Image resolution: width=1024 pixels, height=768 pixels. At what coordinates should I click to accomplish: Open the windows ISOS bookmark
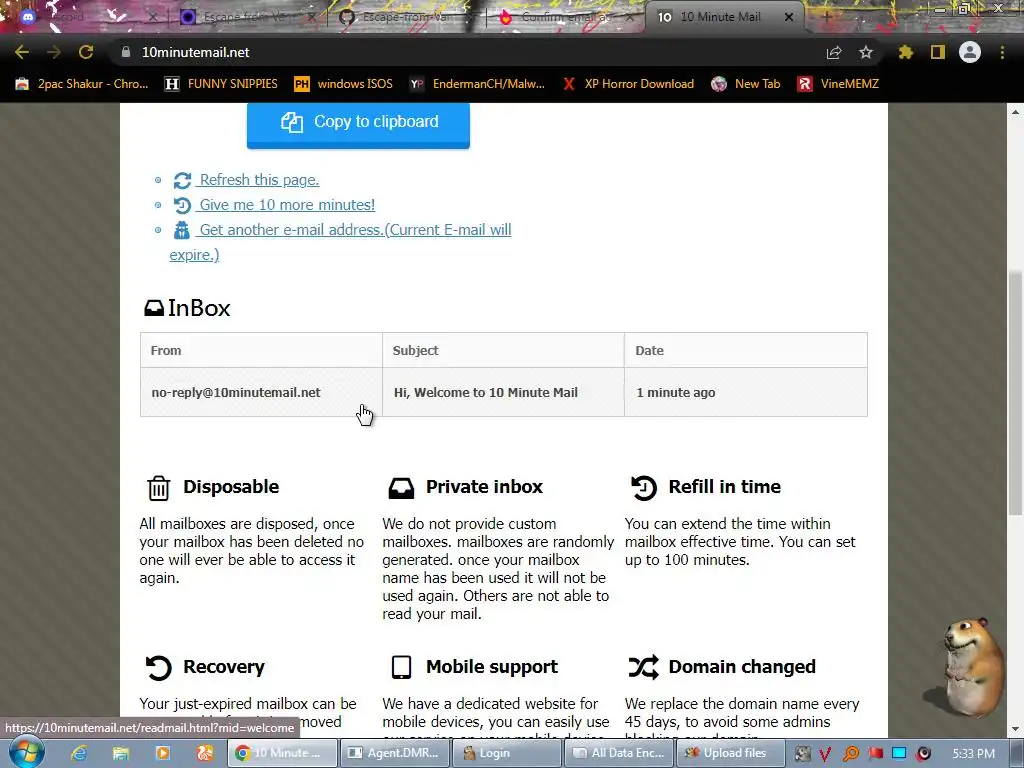coord(344,84)
